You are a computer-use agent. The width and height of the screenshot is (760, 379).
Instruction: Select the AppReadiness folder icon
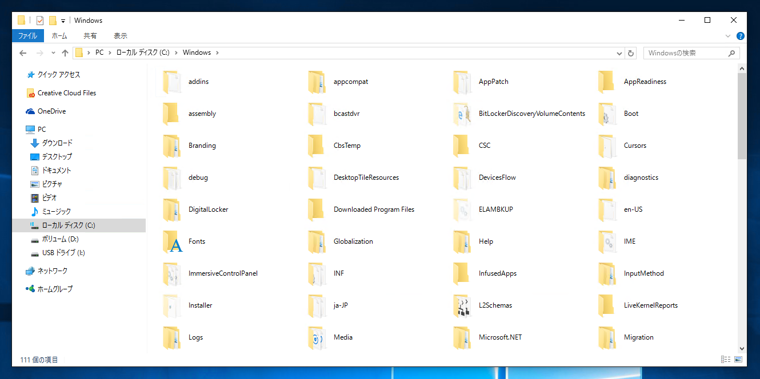(607, 82)
